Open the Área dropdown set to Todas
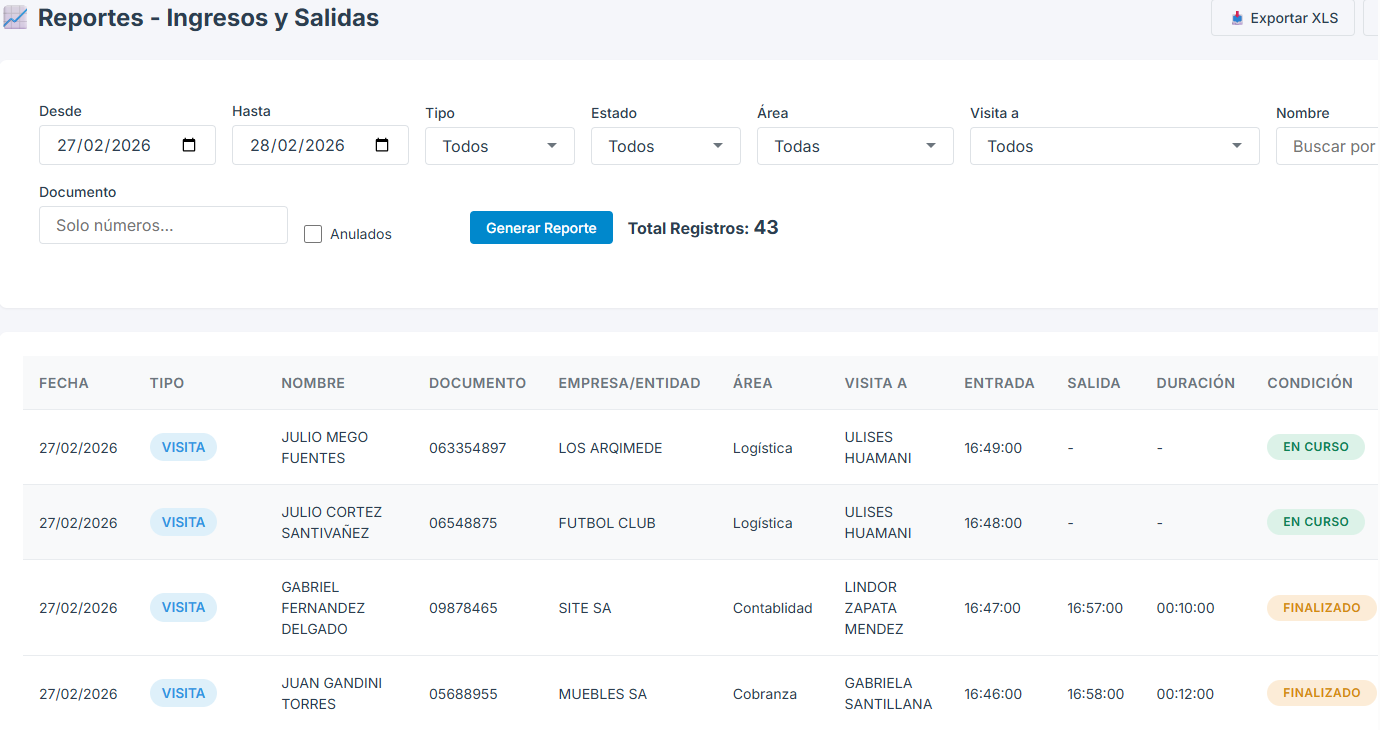Viewport: 1380px width, 730px height. click(x=854, y=146)
